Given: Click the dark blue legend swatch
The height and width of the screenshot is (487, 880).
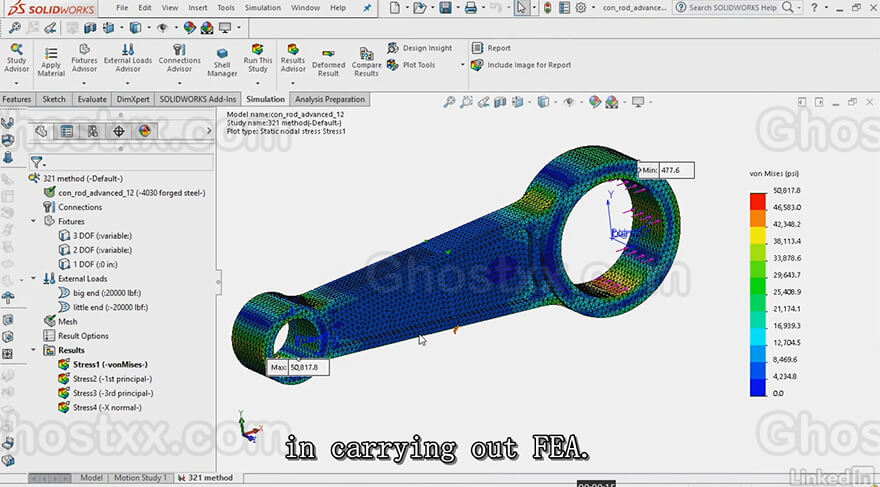Looking at the screenshot, I should 758,388.
